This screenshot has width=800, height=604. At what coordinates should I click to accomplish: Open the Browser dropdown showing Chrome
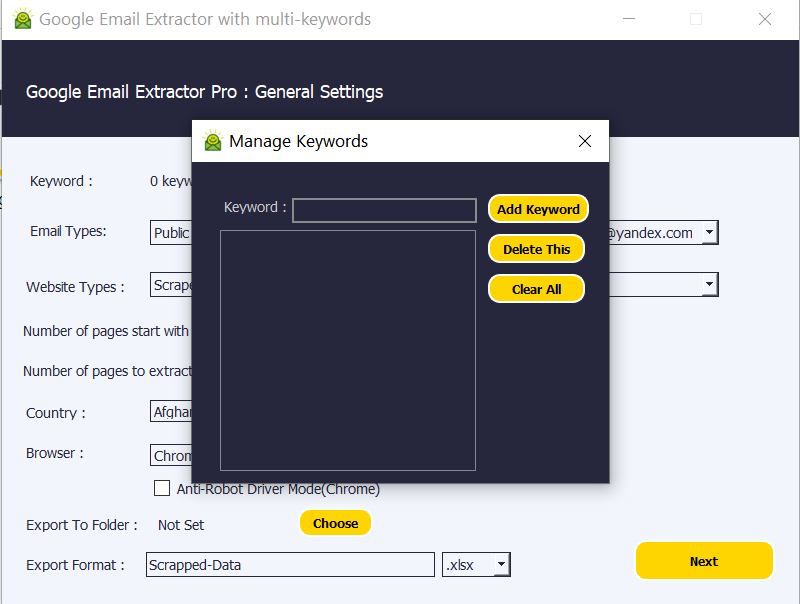pyautogui.click(x=171, y=455)
